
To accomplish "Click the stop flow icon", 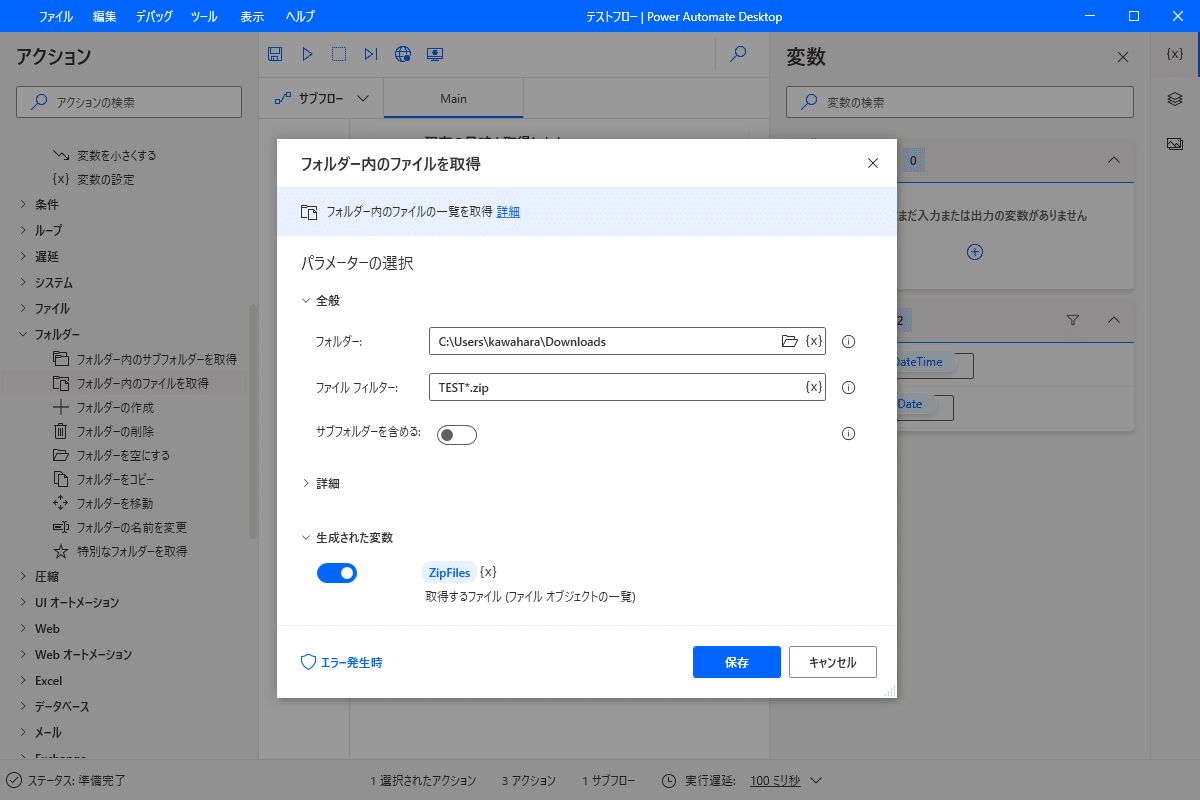I will 339,54.
